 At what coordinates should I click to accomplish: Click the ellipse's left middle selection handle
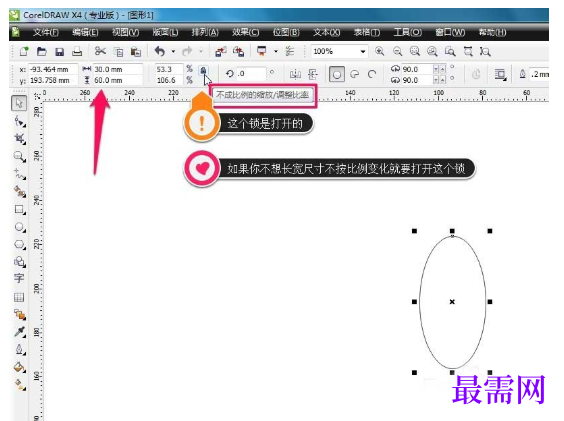(x=414, y=302)
